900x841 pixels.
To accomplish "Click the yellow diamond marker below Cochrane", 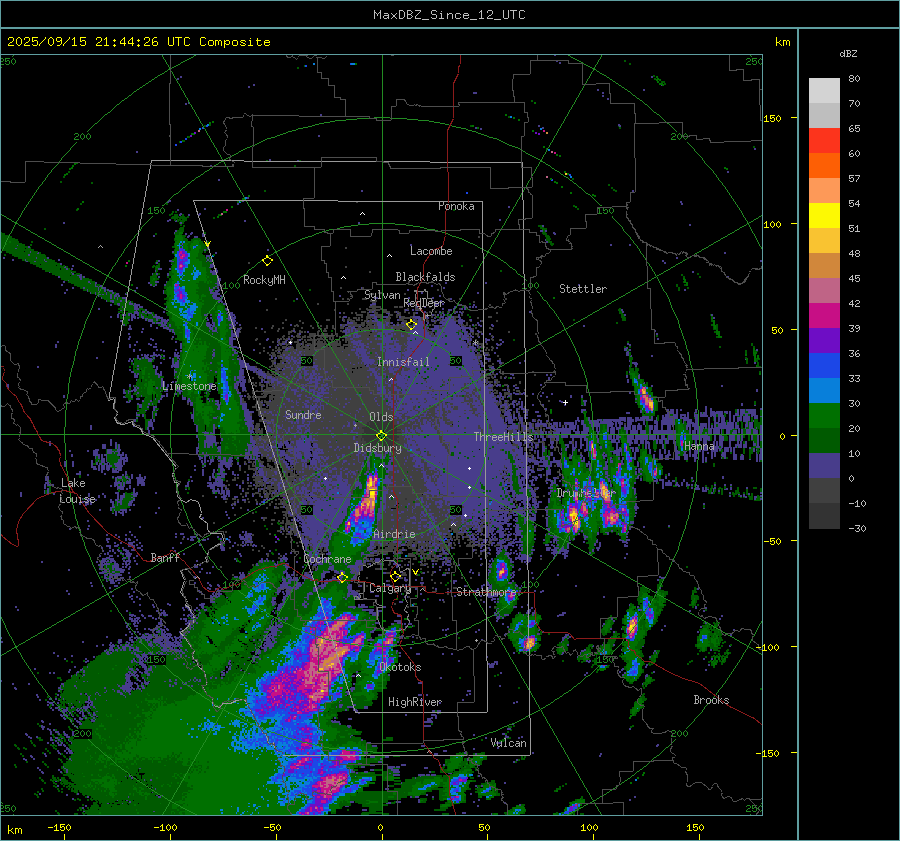I will click(342, 577).
